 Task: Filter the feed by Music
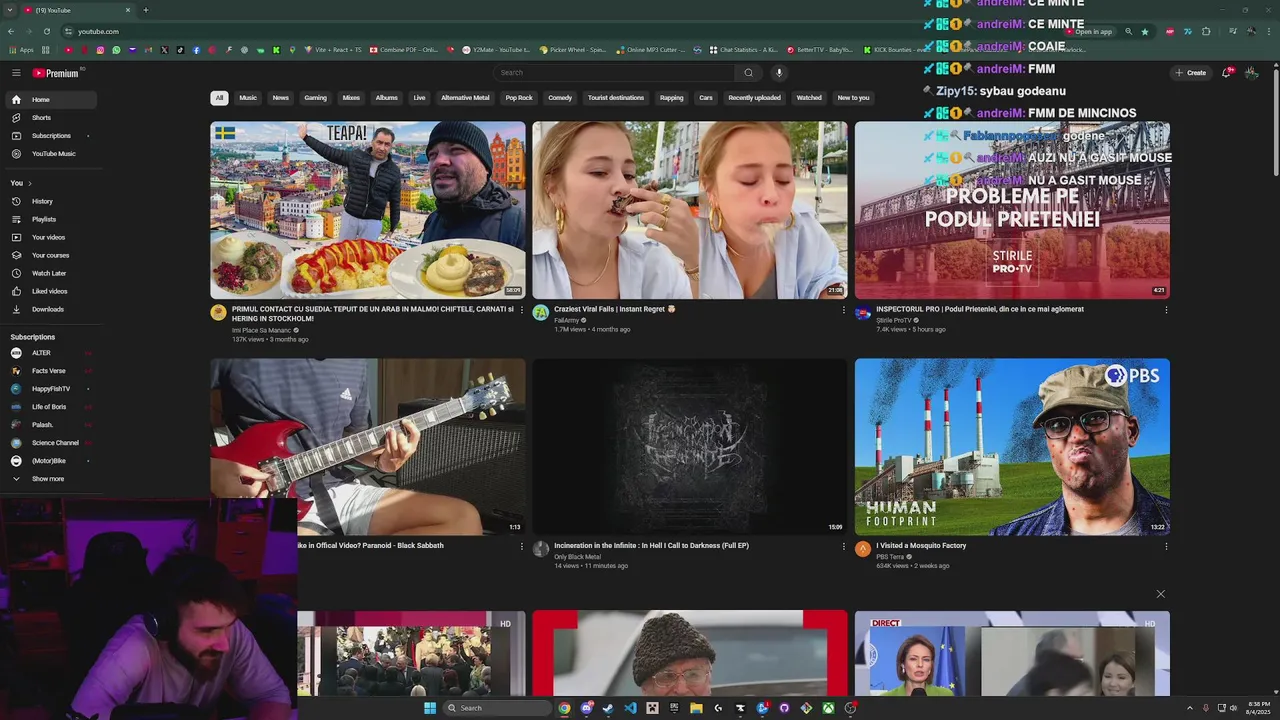[x=248, y=98]
